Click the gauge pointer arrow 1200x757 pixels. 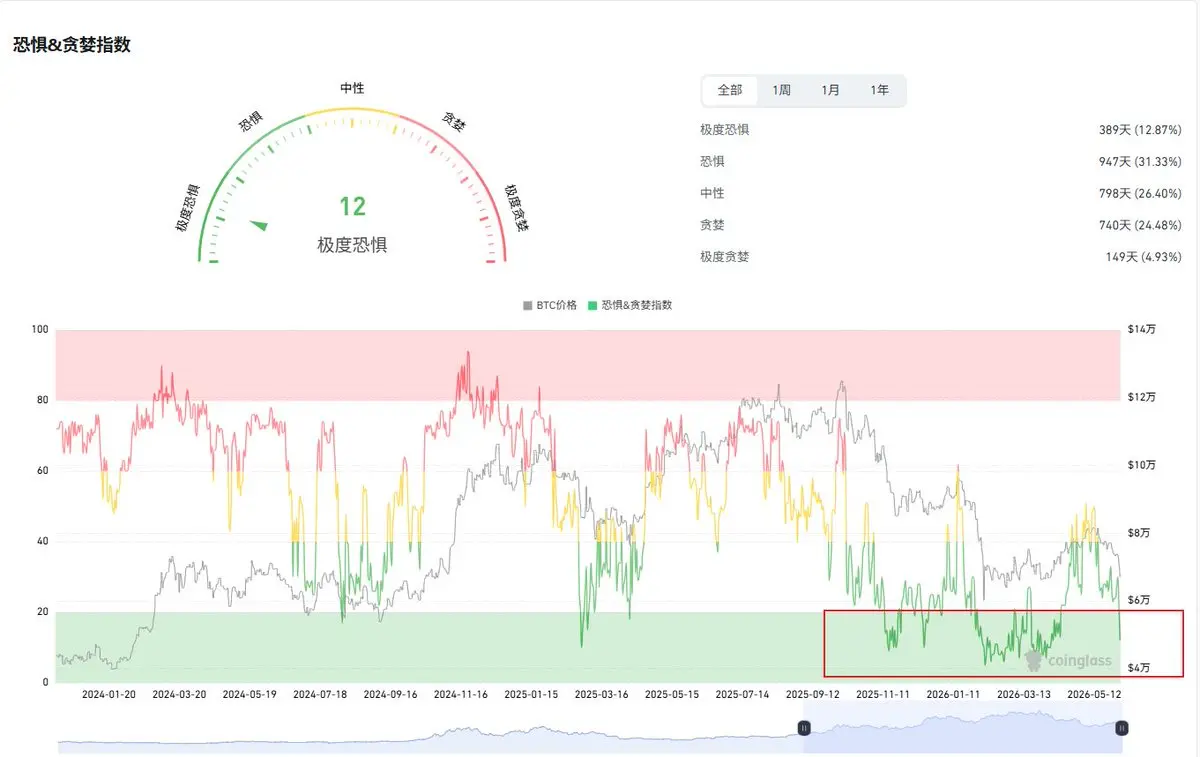[x=259, y=225]
